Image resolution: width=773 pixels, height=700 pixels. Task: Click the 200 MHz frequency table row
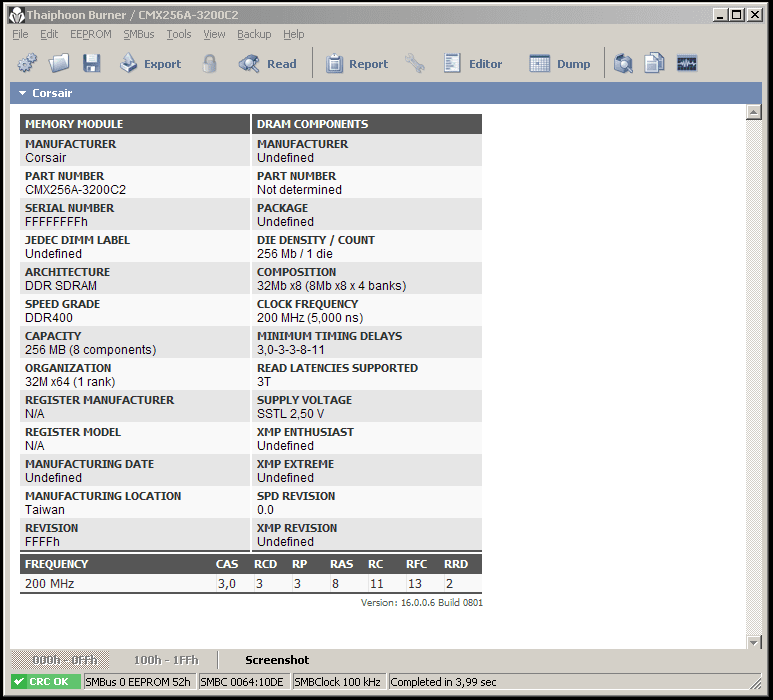tap(250, 584)
